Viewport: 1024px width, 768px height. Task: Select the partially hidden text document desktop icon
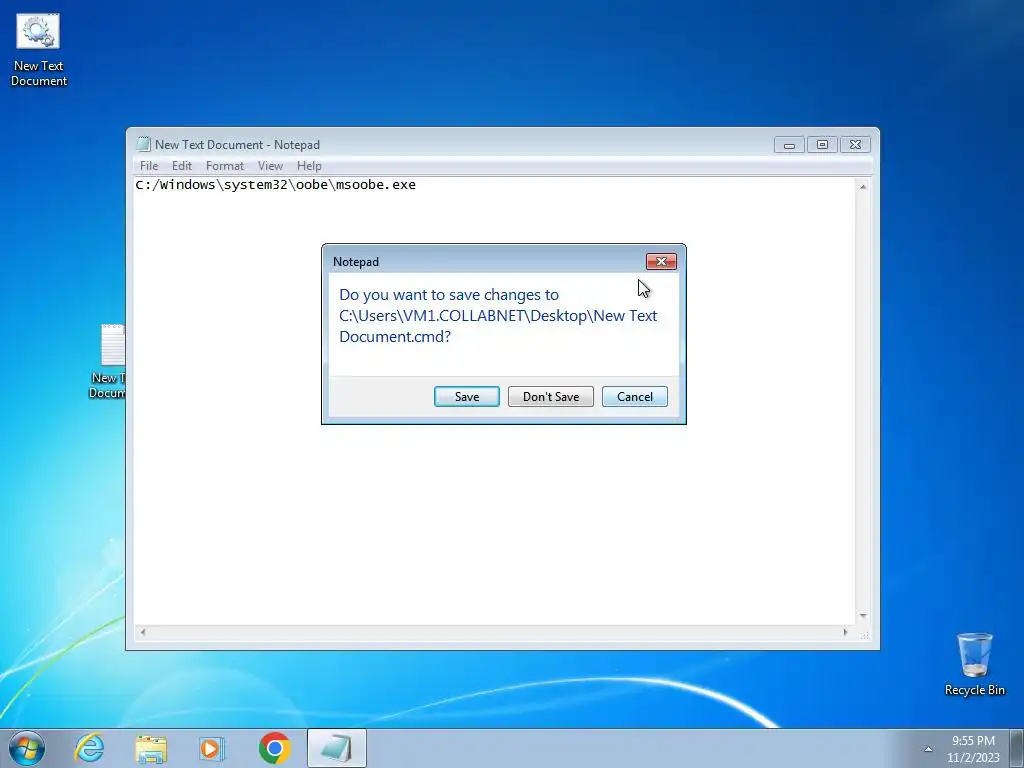click(108, 361)
